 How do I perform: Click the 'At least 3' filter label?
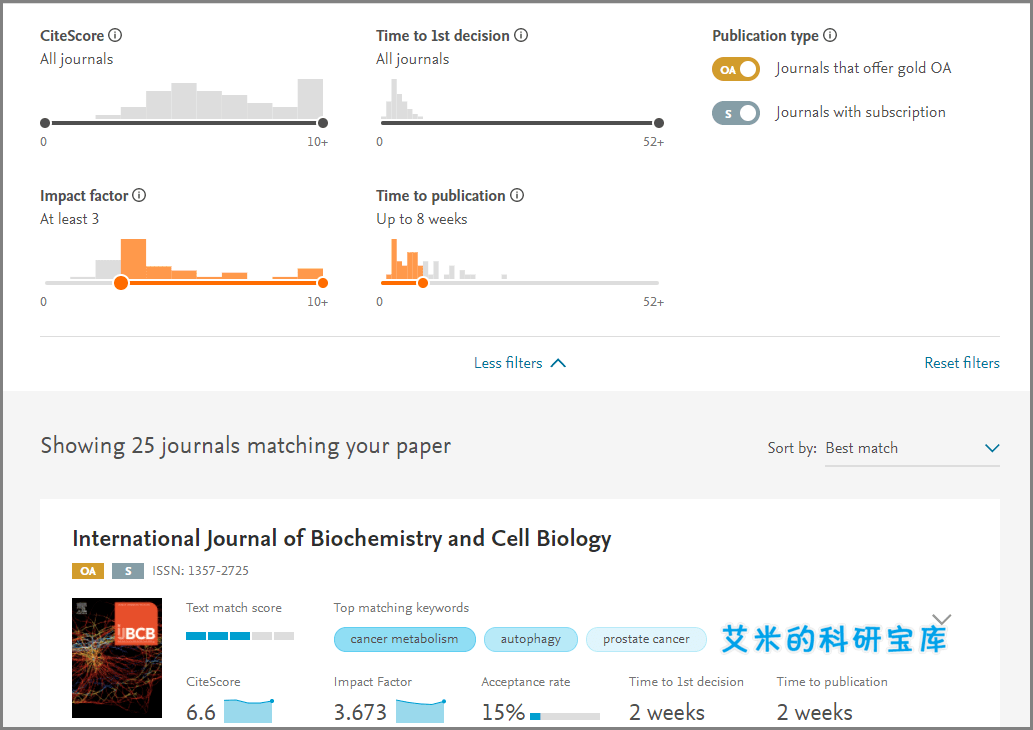coord(69,219)
